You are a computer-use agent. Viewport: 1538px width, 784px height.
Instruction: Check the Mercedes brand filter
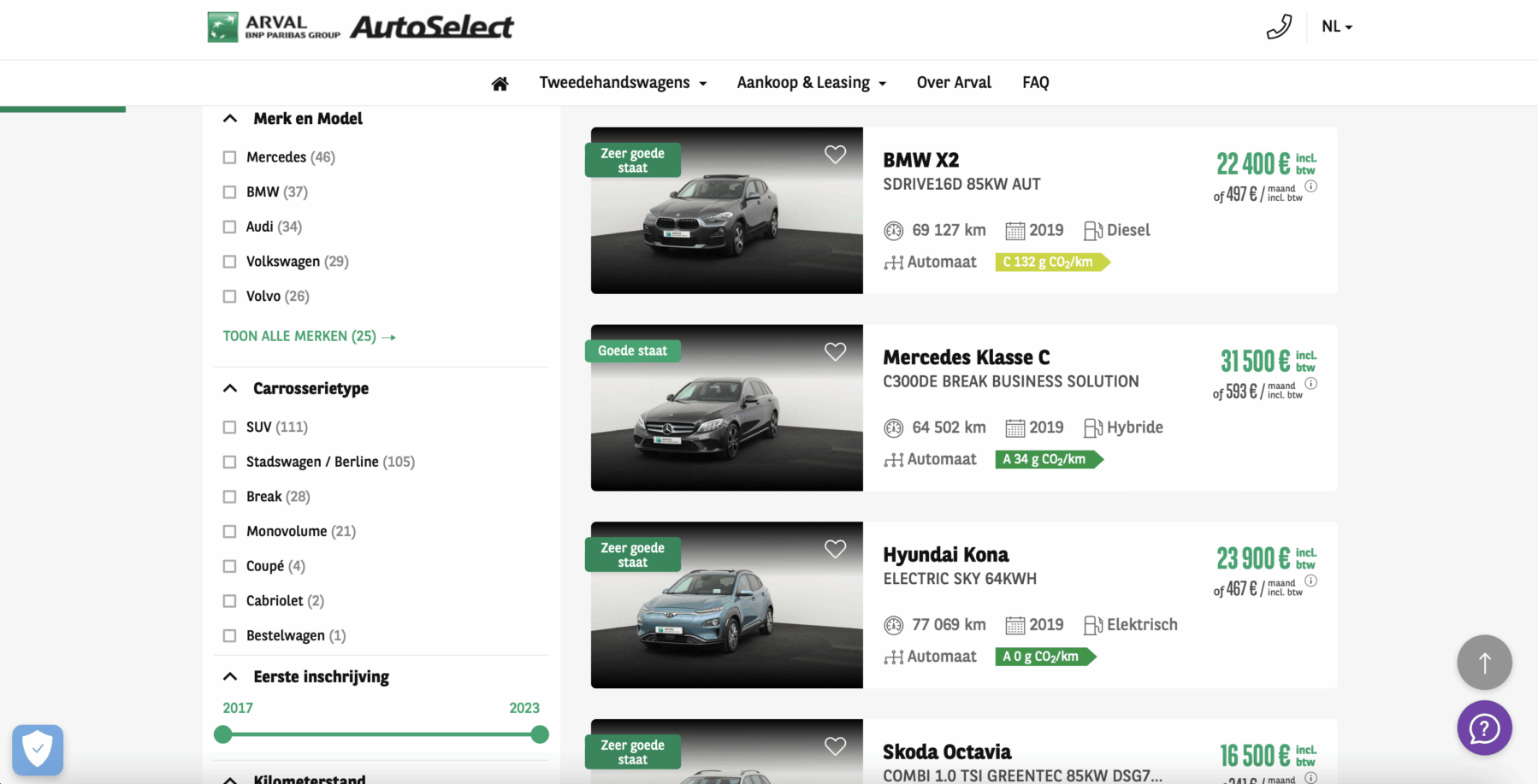coord(229,157)
